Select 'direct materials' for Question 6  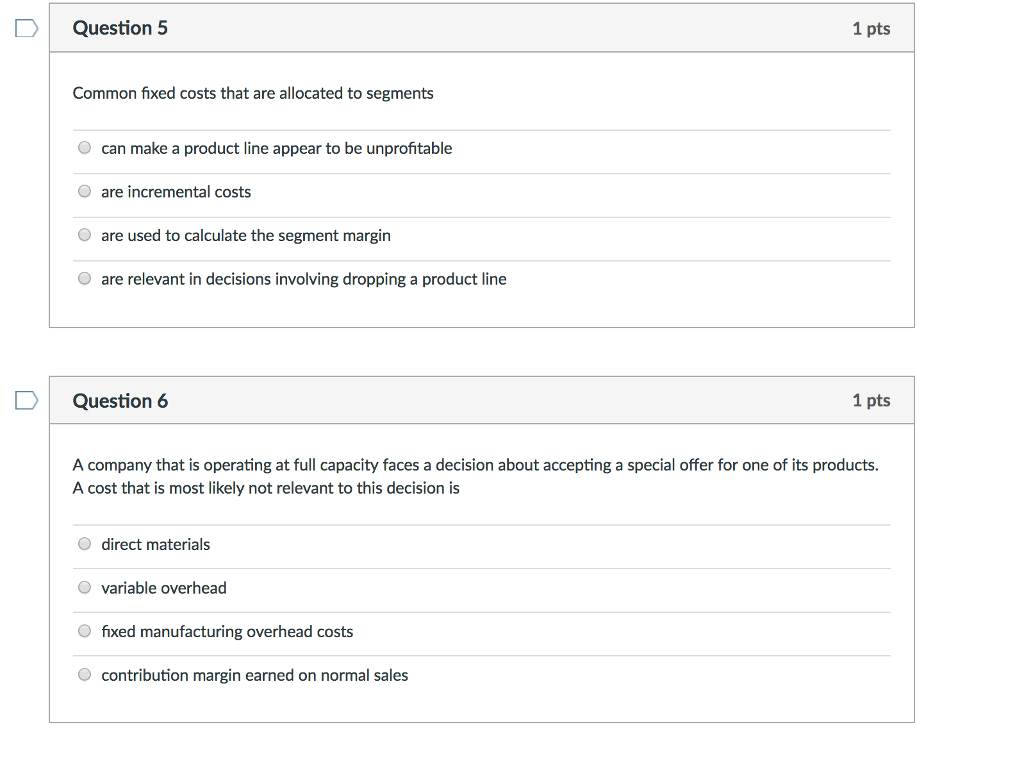point(84,543)
